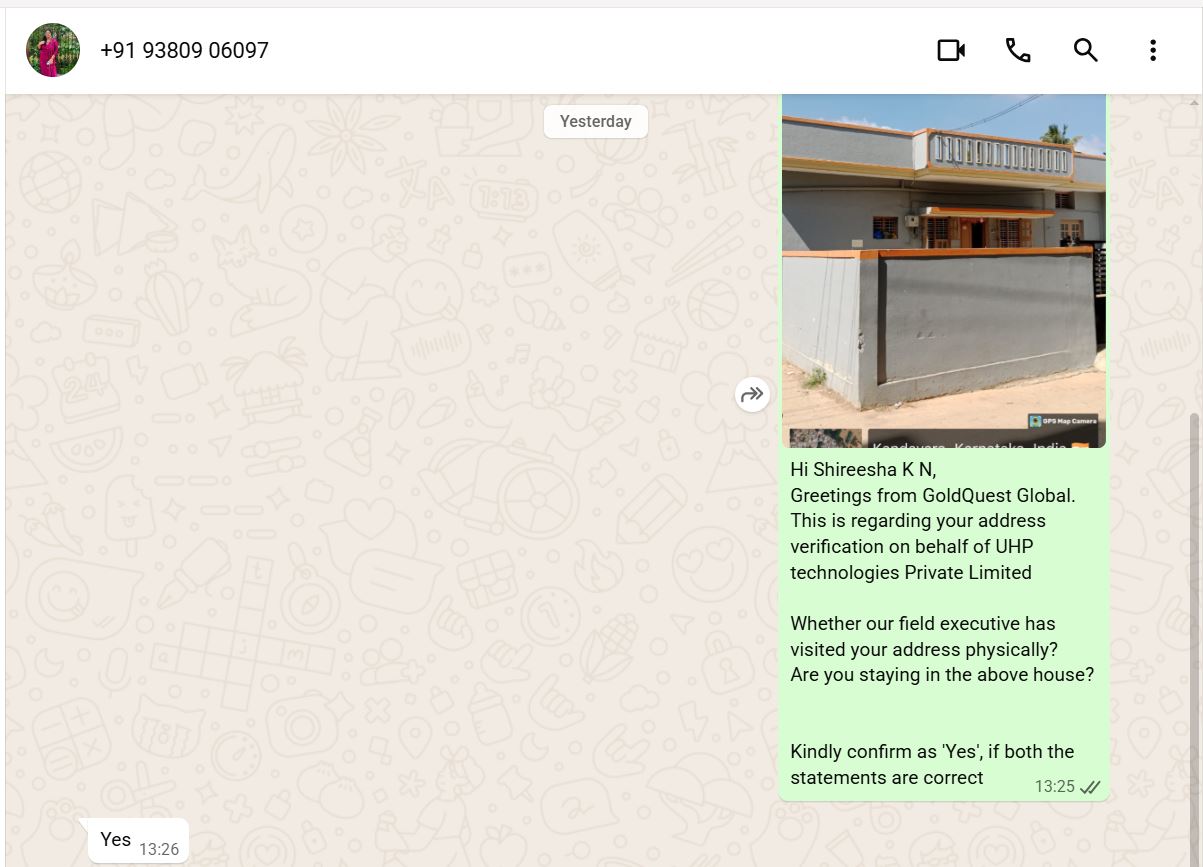Click 'Kindly confirm as 'Yes'' sentence
Screen dimensions: 1203x867
pos(932,764)
